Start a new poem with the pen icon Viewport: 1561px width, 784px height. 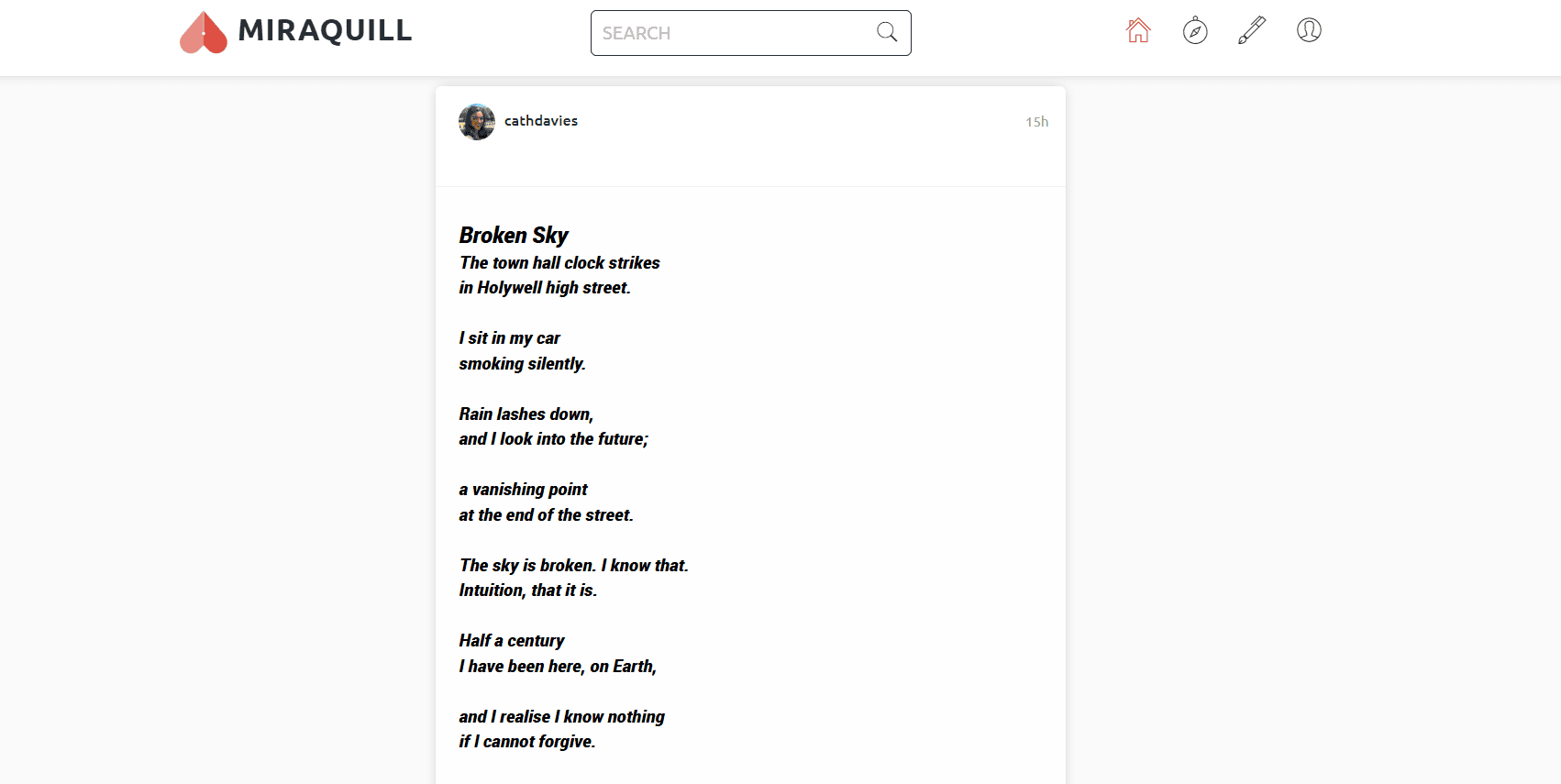tap(1251, 30)
